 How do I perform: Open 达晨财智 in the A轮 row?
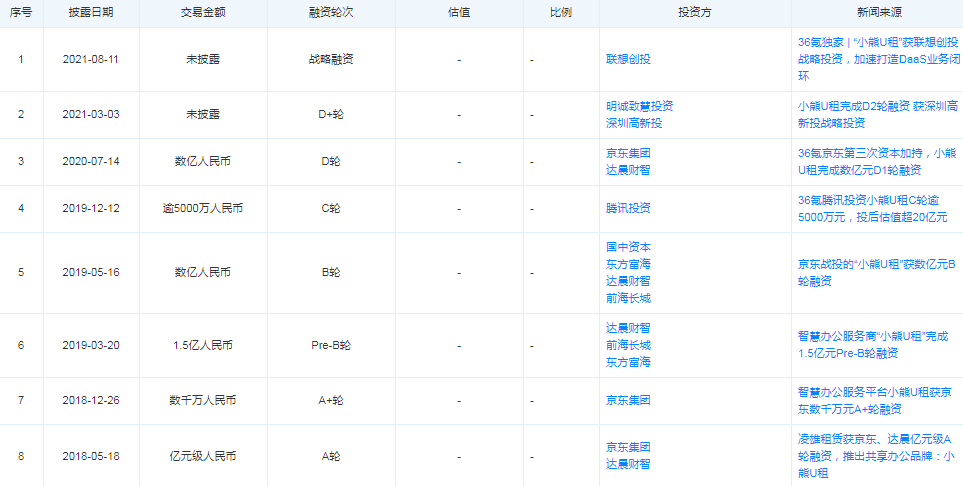[627, 464]
